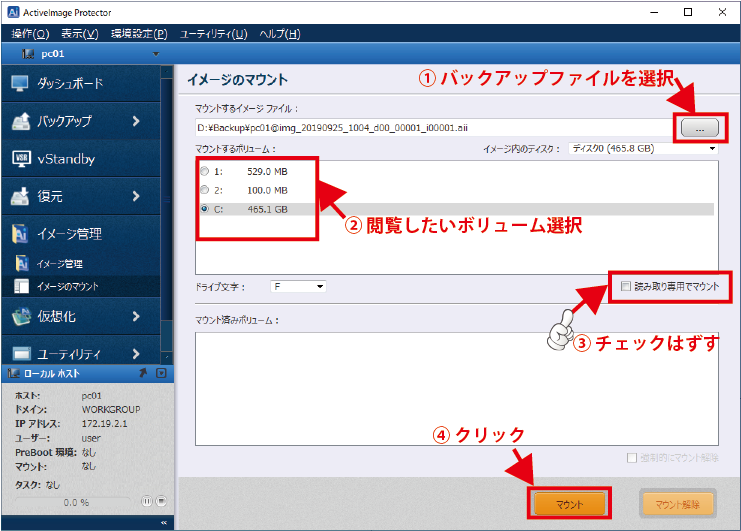Open the ドライブ文字 drive letter dropdown
Screen dimensions: 741x531
click(298, 287)
